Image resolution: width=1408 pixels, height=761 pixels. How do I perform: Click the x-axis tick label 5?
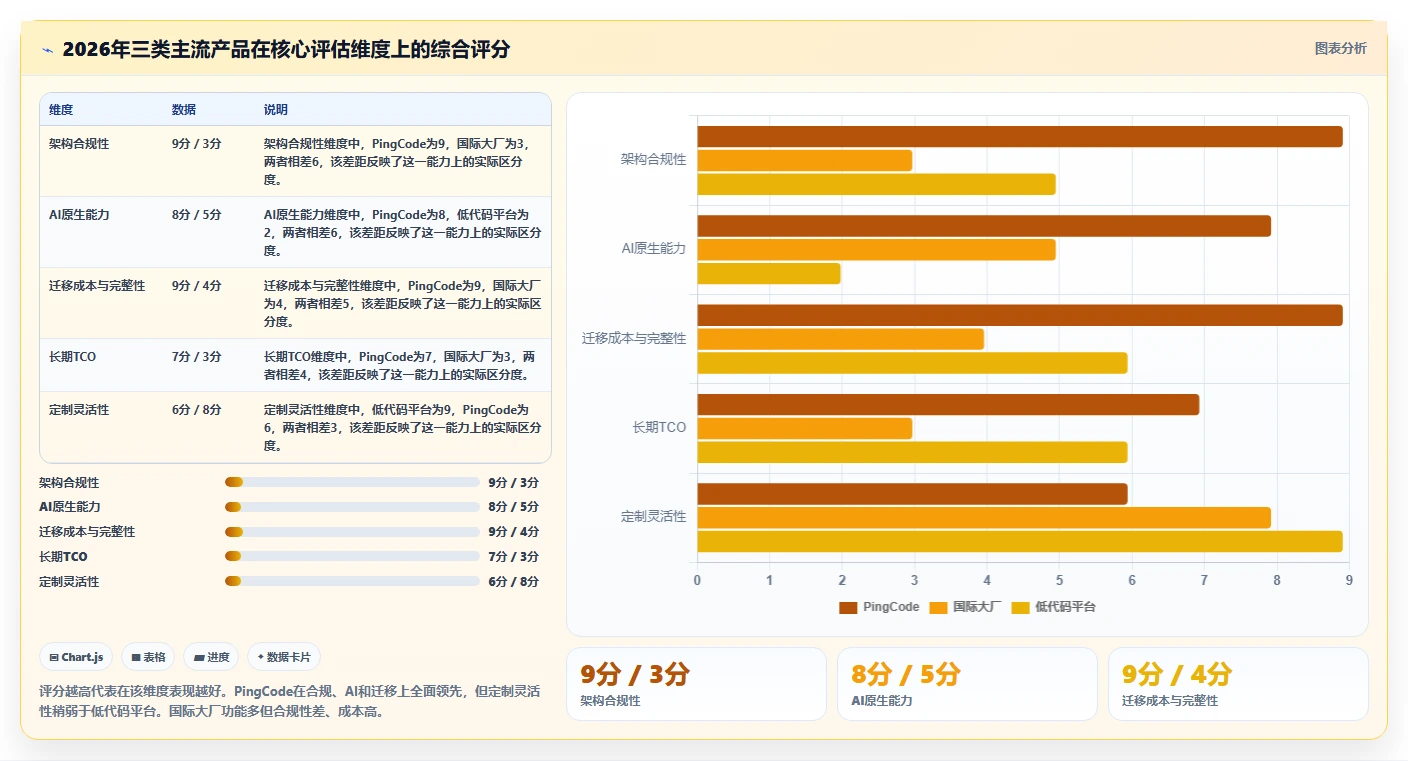click(1059, 581)
